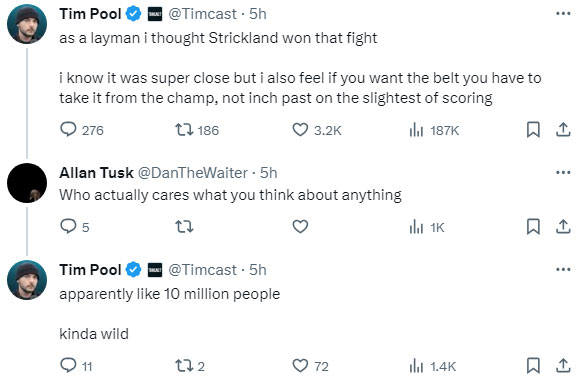View analytics showing 187K views
This screenshot has height=384, width=587.
(434, 130)
